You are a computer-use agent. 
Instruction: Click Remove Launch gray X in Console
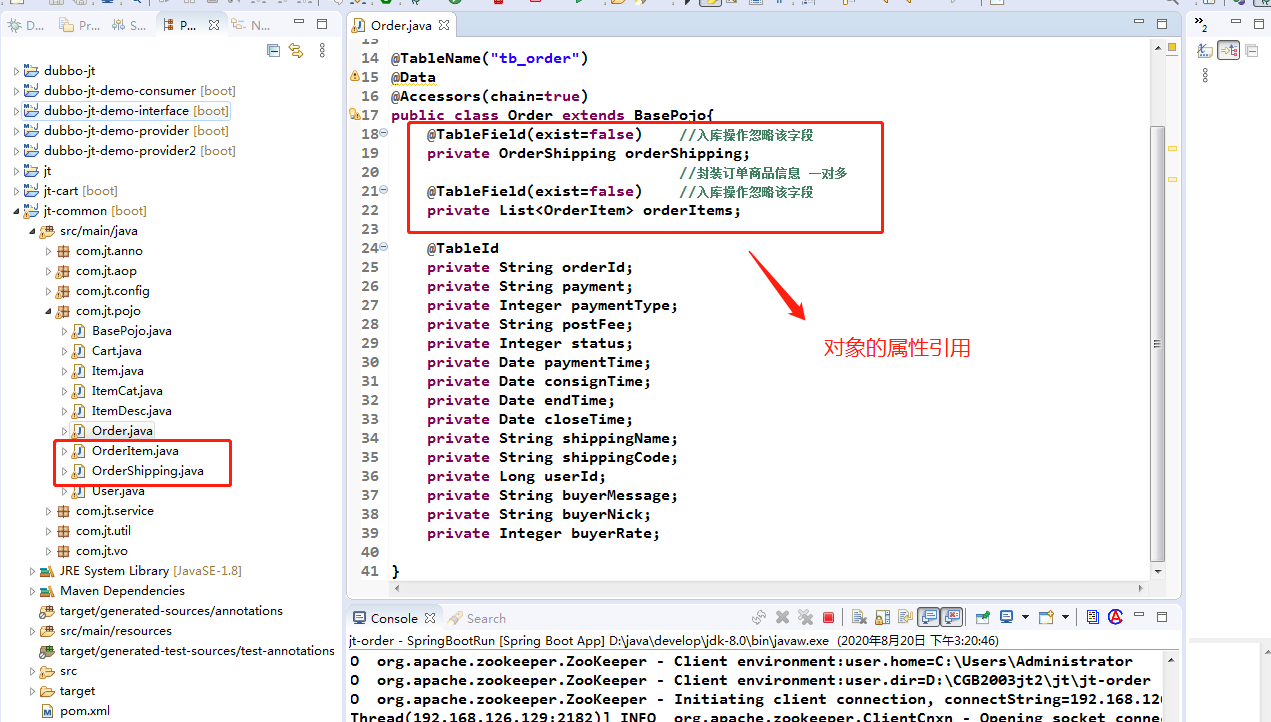point(783,618)
